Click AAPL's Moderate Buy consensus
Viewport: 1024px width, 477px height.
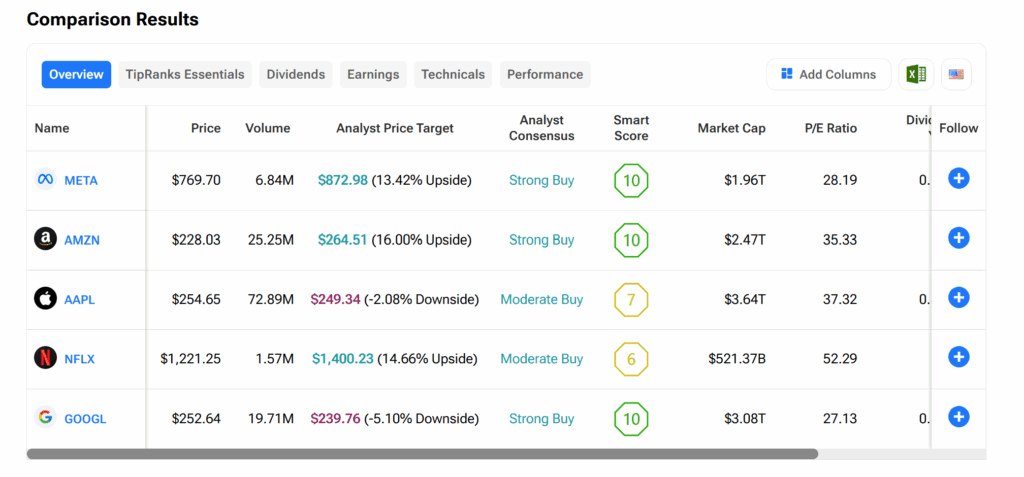pyautogui.click(x=541, y=299)
